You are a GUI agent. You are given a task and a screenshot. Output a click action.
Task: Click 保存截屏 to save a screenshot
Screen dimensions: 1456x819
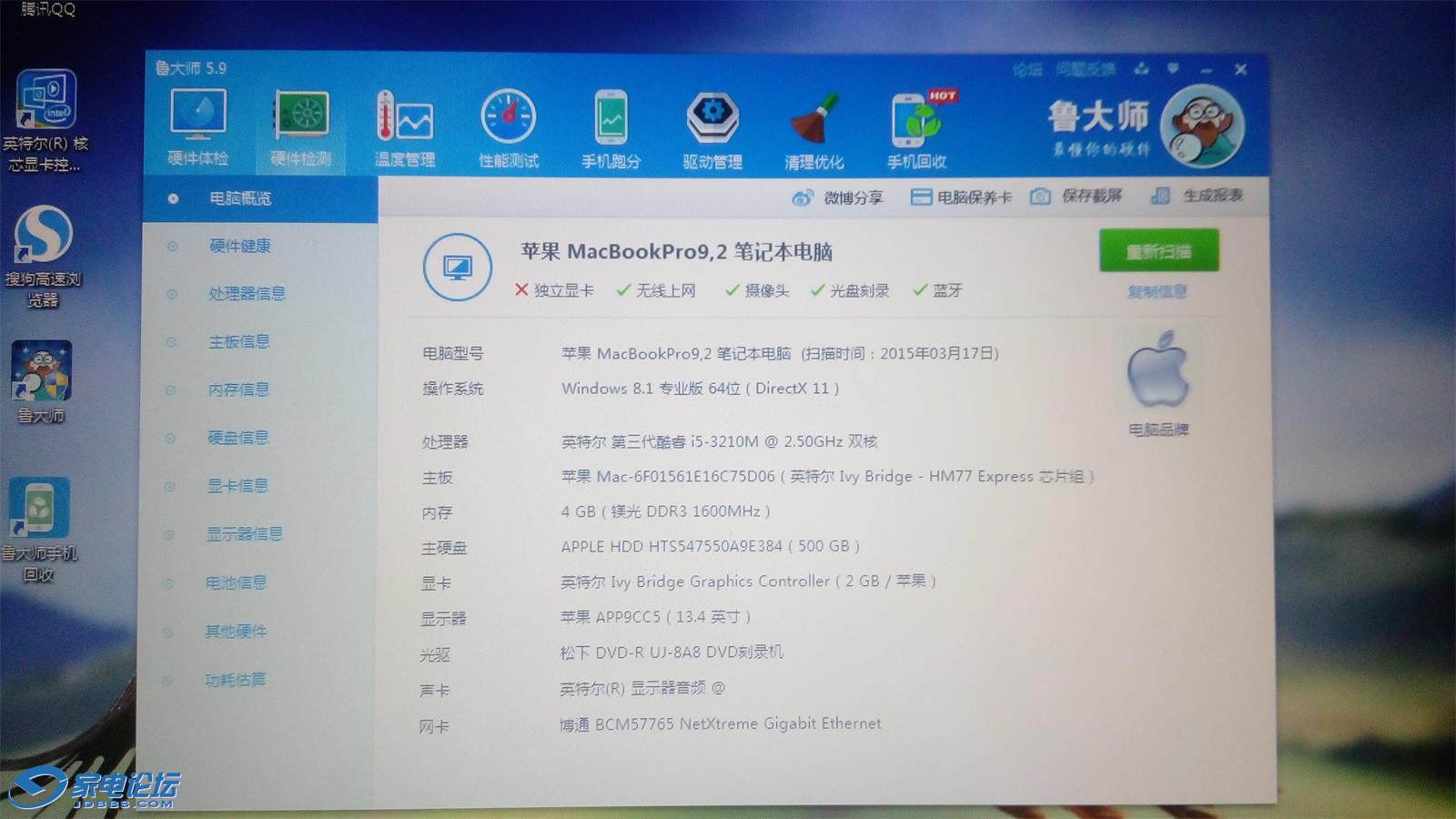(x=1077, y=197)
